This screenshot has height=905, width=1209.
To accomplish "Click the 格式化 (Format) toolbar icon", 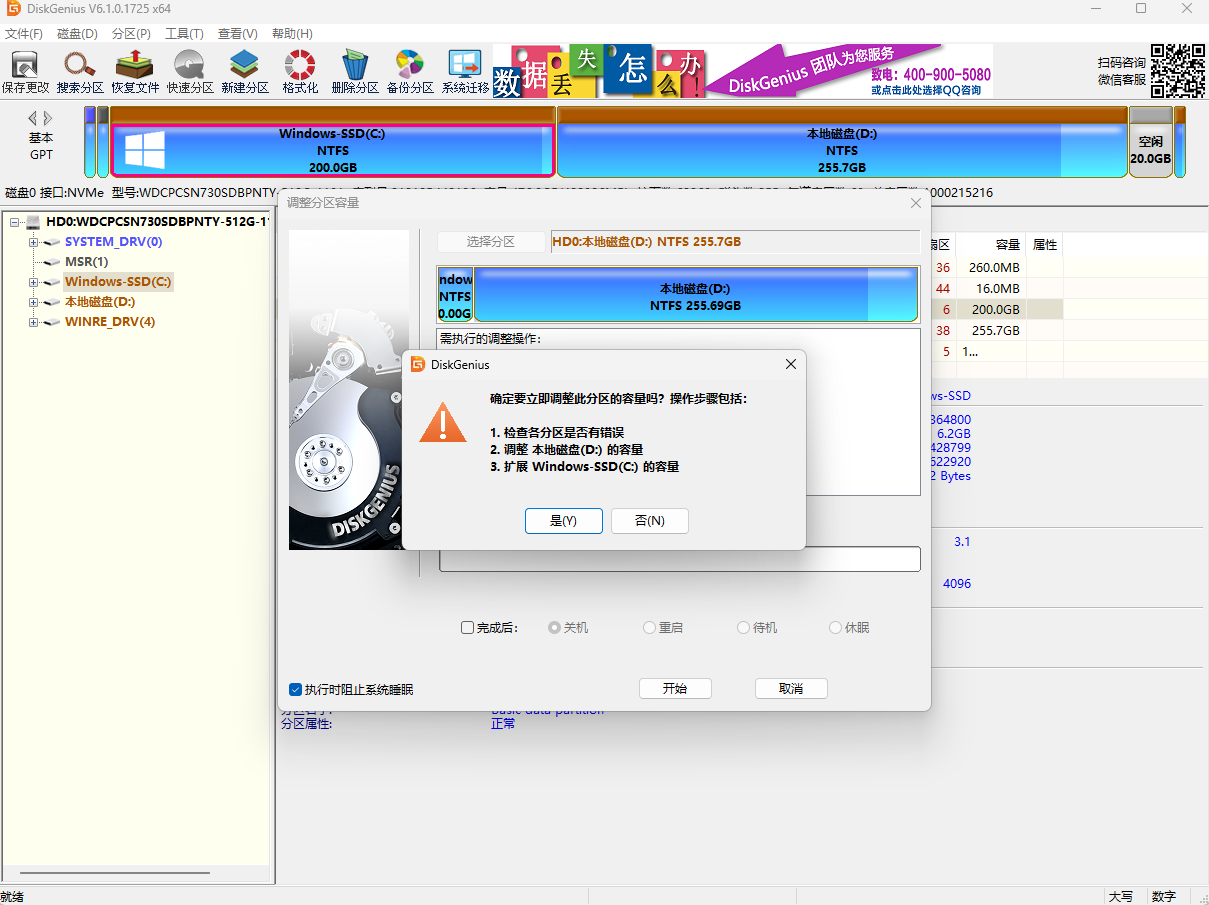I will (x=300, y=71).
